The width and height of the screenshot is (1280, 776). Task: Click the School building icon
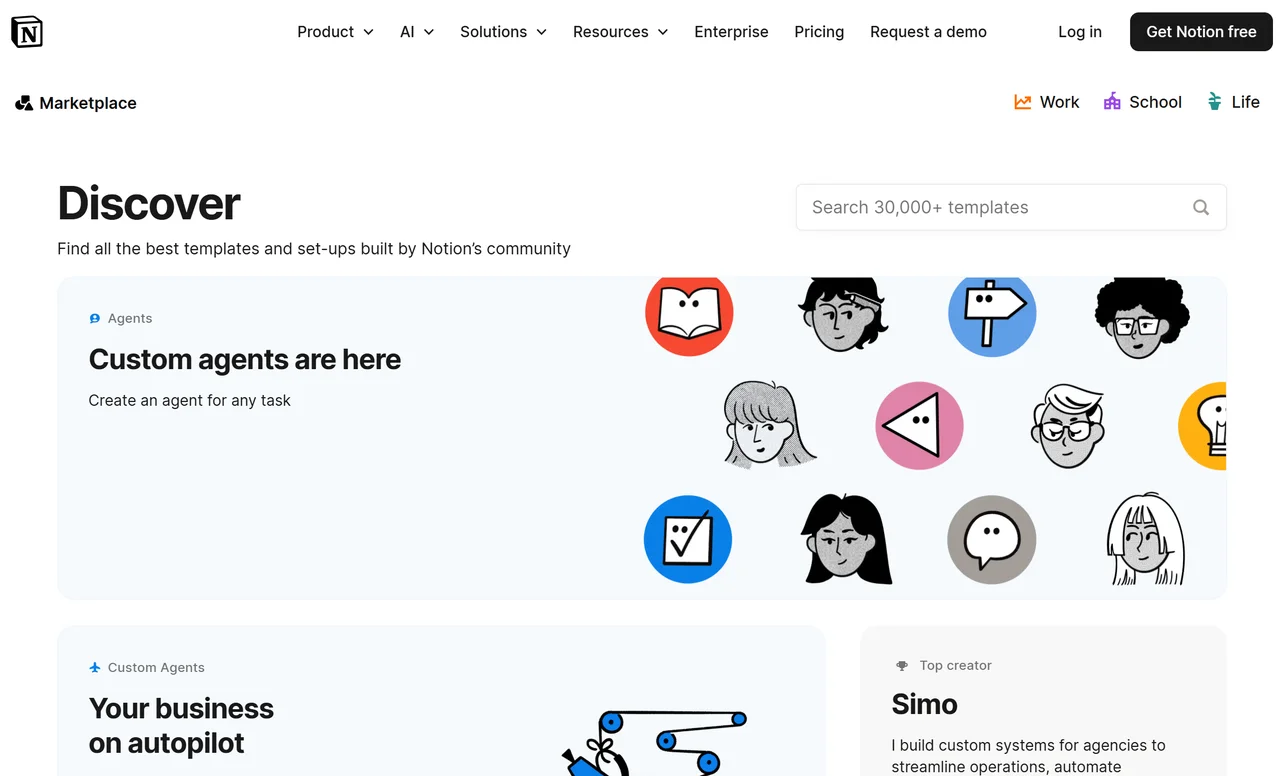click(1111, 101)
